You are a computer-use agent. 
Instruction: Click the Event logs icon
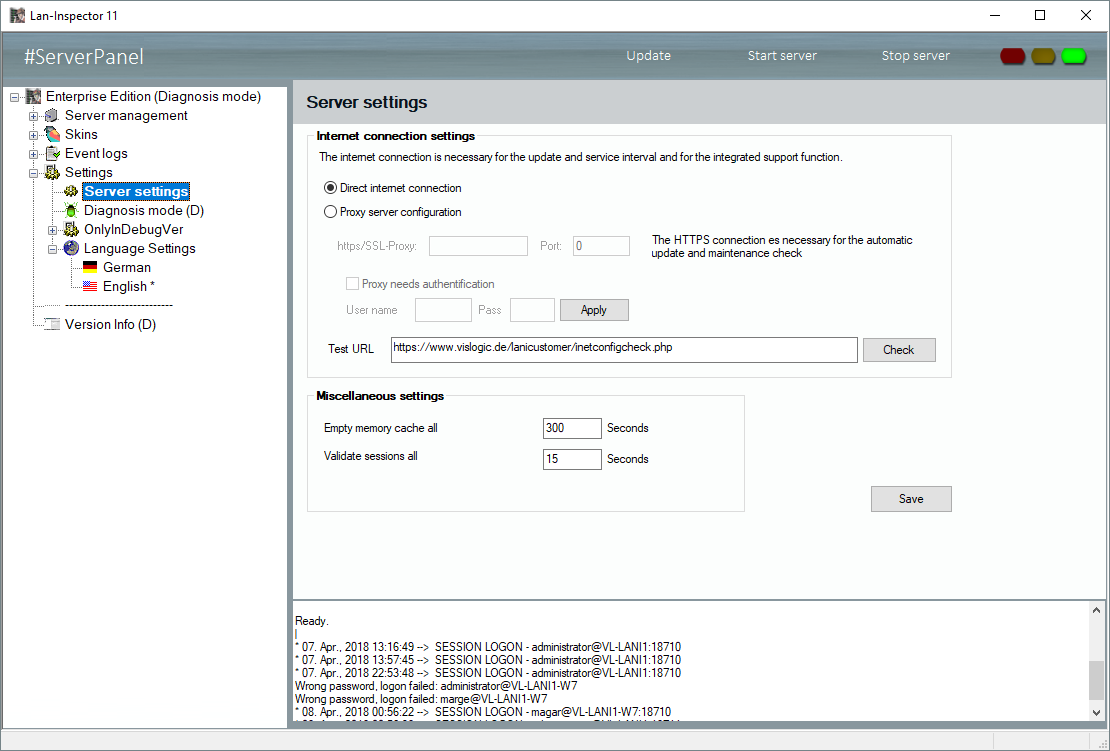pyautogui.click(x=52, y=154)
